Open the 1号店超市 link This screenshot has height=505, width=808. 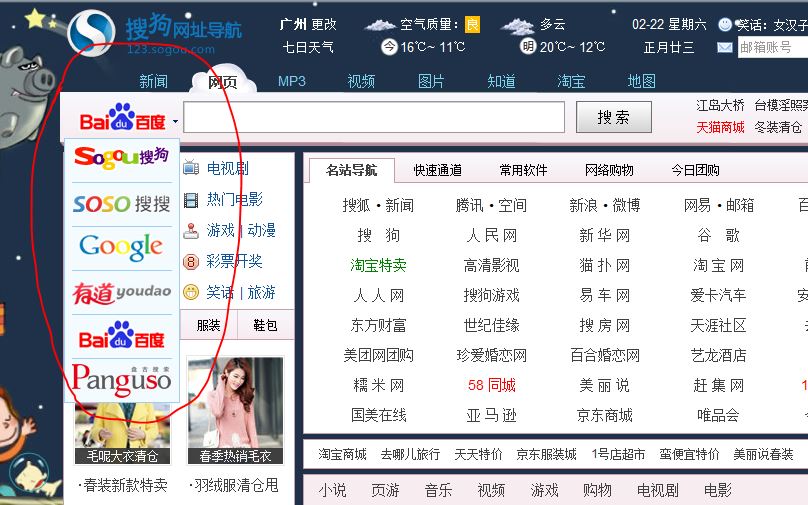618,454
